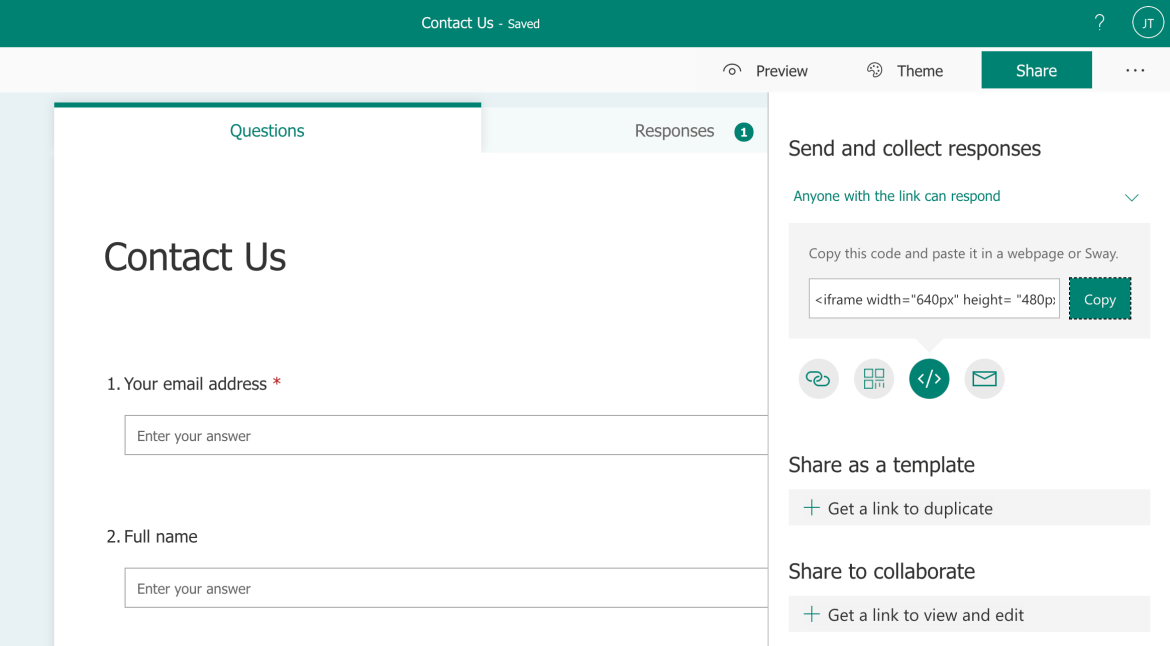The height and width of the screenshot is (646, 1170).
Task: Click the Preview eye icon
Action: pyautogui.click(x=733, y=70)
